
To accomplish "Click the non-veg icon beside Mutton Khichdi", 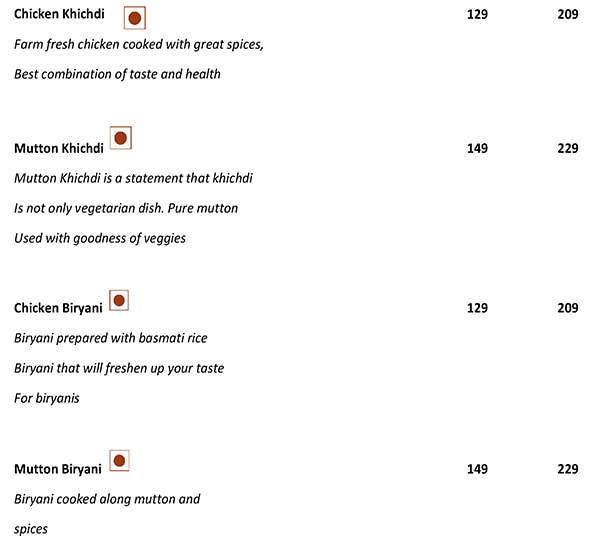I will [120, 139].
